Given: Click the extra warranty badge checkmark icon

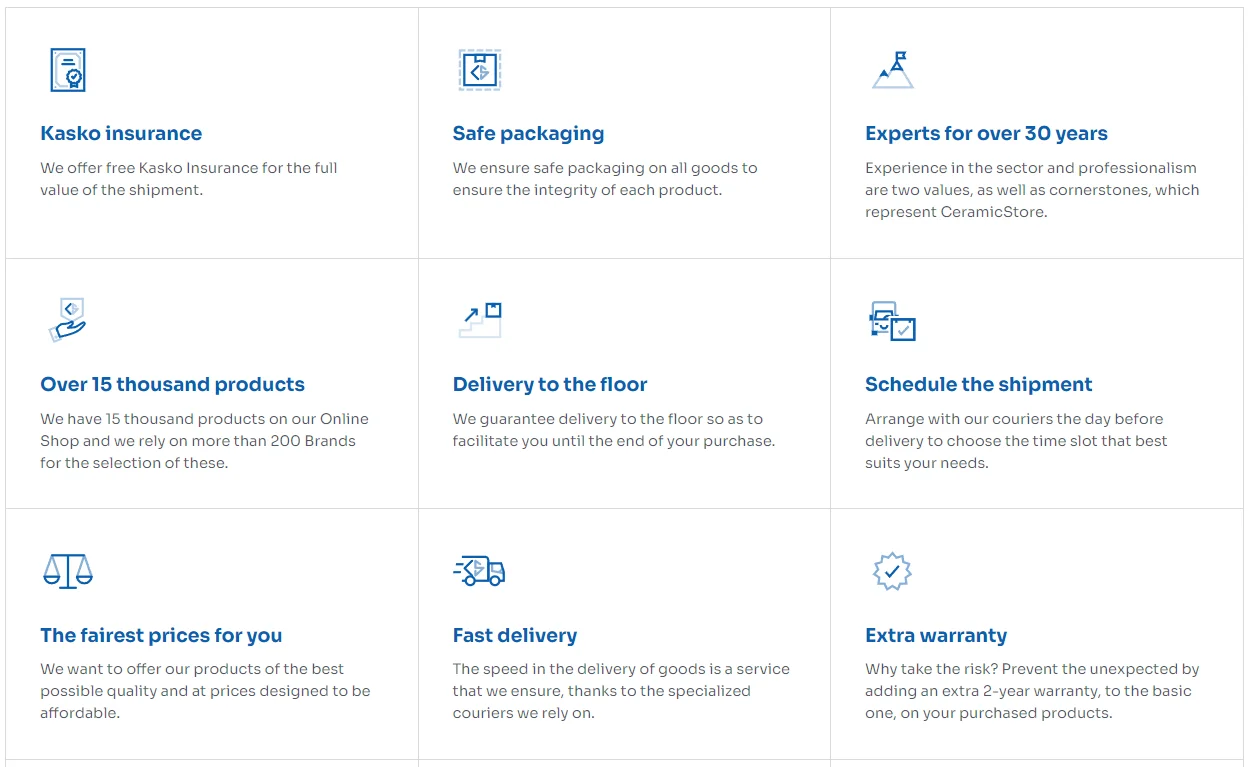Looking at the screenshot, I should (892, 571).
